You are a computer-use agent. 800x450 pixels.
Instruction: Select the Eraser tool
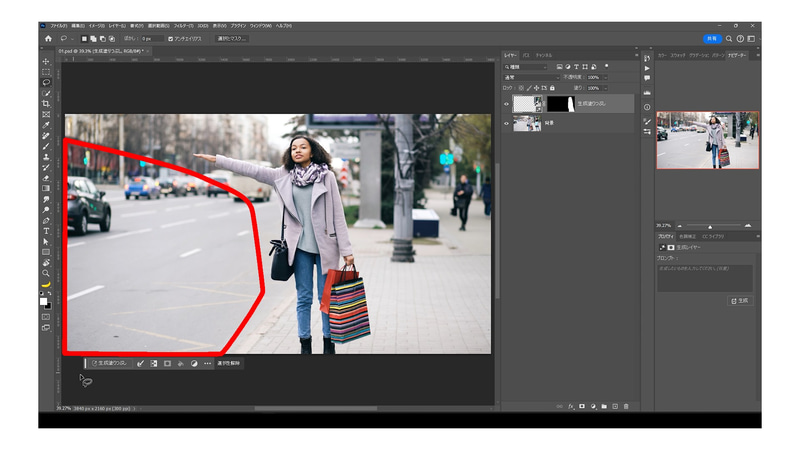(46, 178)
